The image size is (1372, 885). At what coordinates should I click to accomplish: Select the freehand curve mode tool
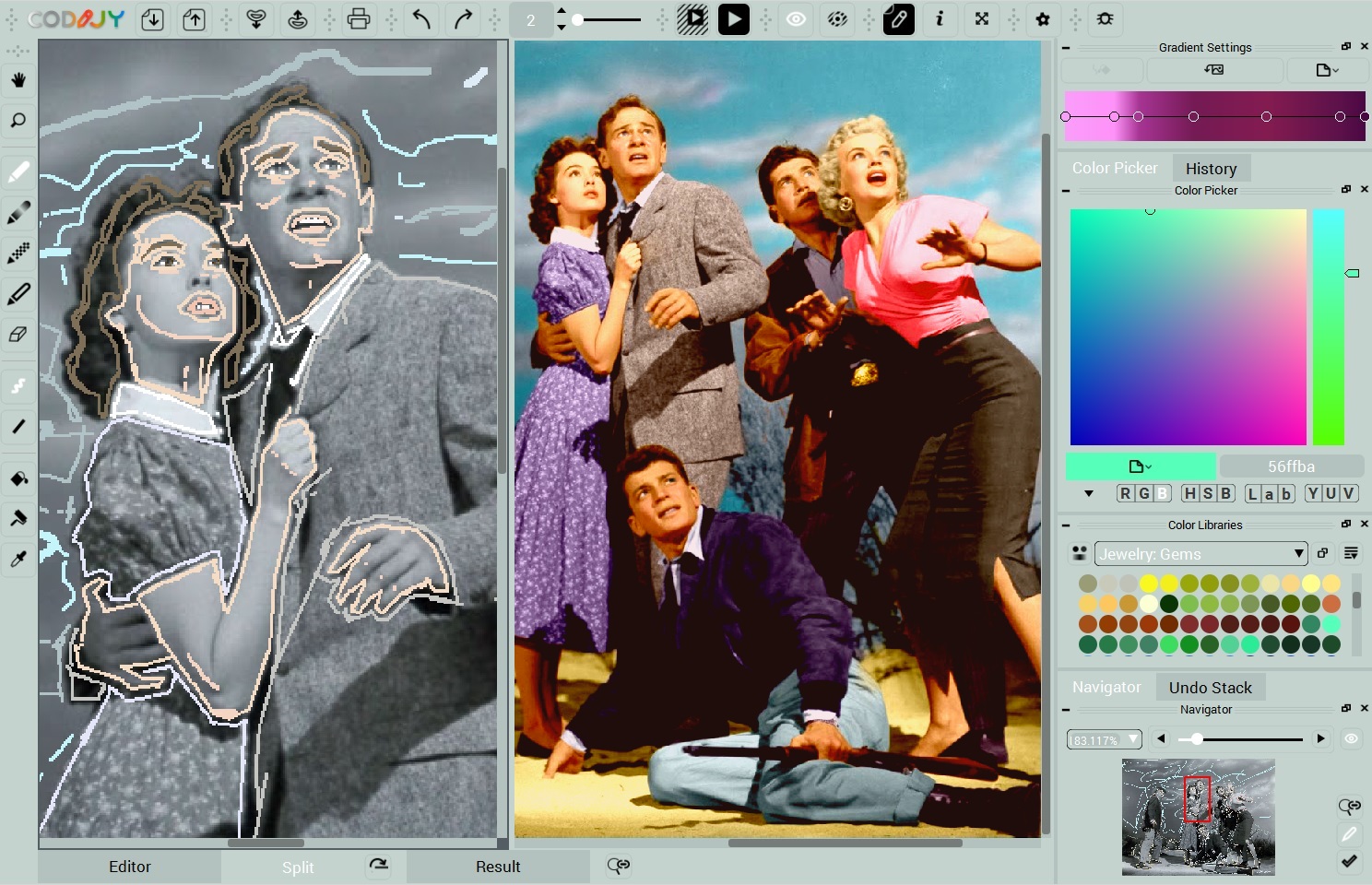(x=18, y=386)
